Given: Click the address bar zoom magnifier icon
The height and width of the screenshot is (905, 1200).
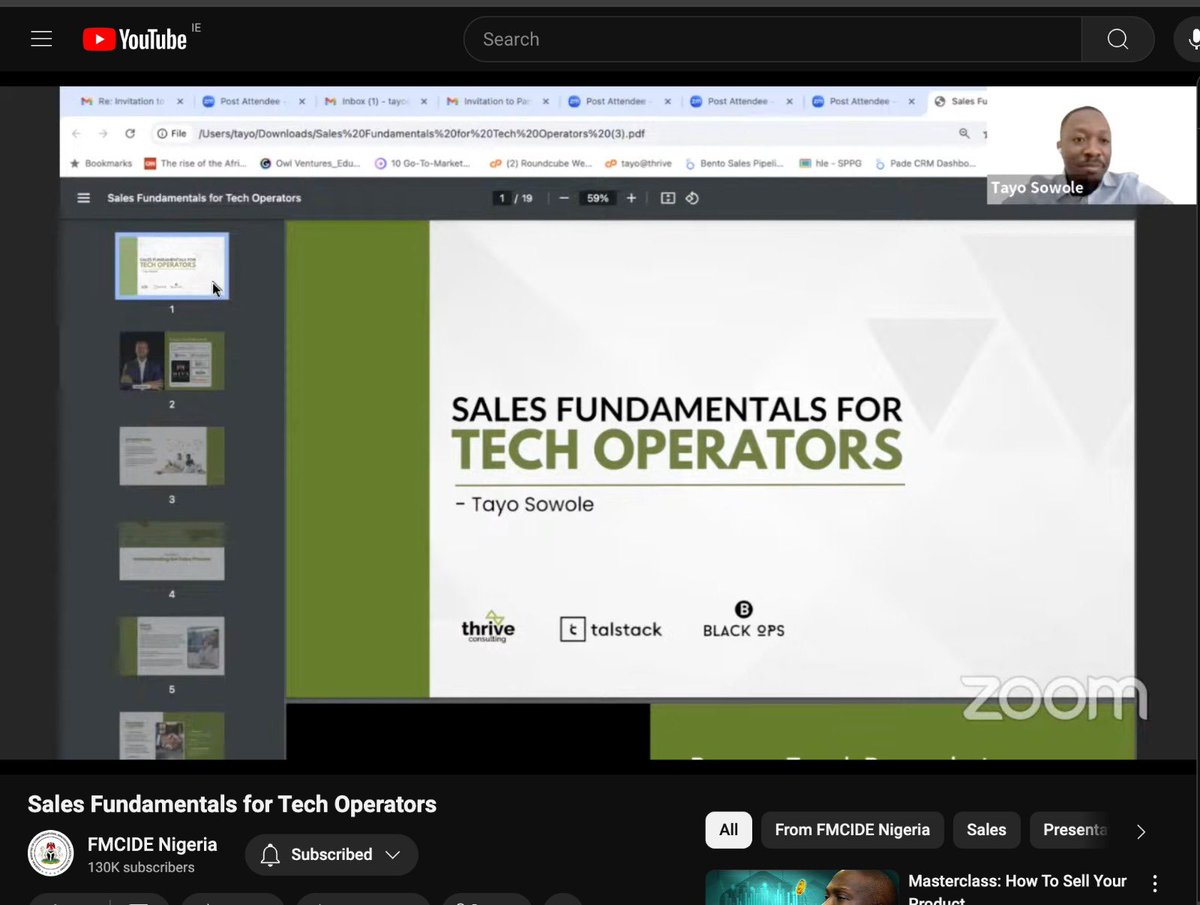Looking at the screenshot, I should [x=964, y=133].
